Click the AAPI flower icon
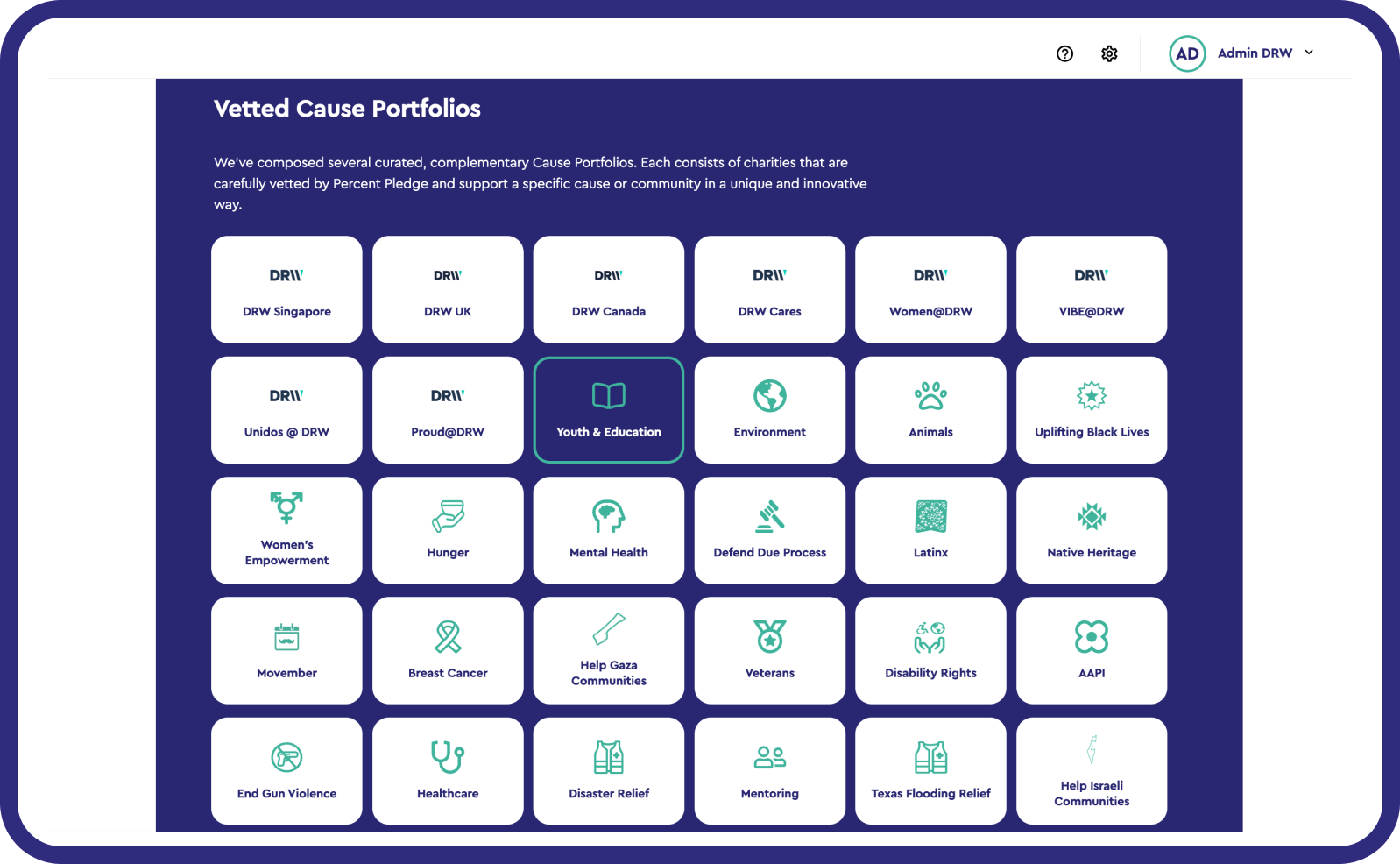 click(x=1092, y=637)
